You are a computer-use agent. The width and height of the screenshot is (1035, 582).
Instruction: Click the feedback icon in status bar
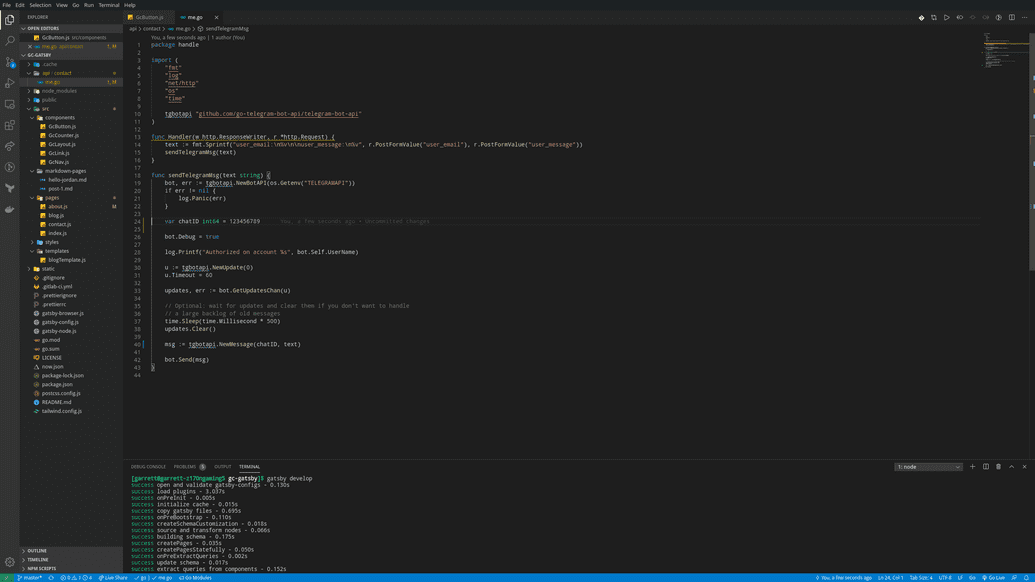(x=1014, y=577)
